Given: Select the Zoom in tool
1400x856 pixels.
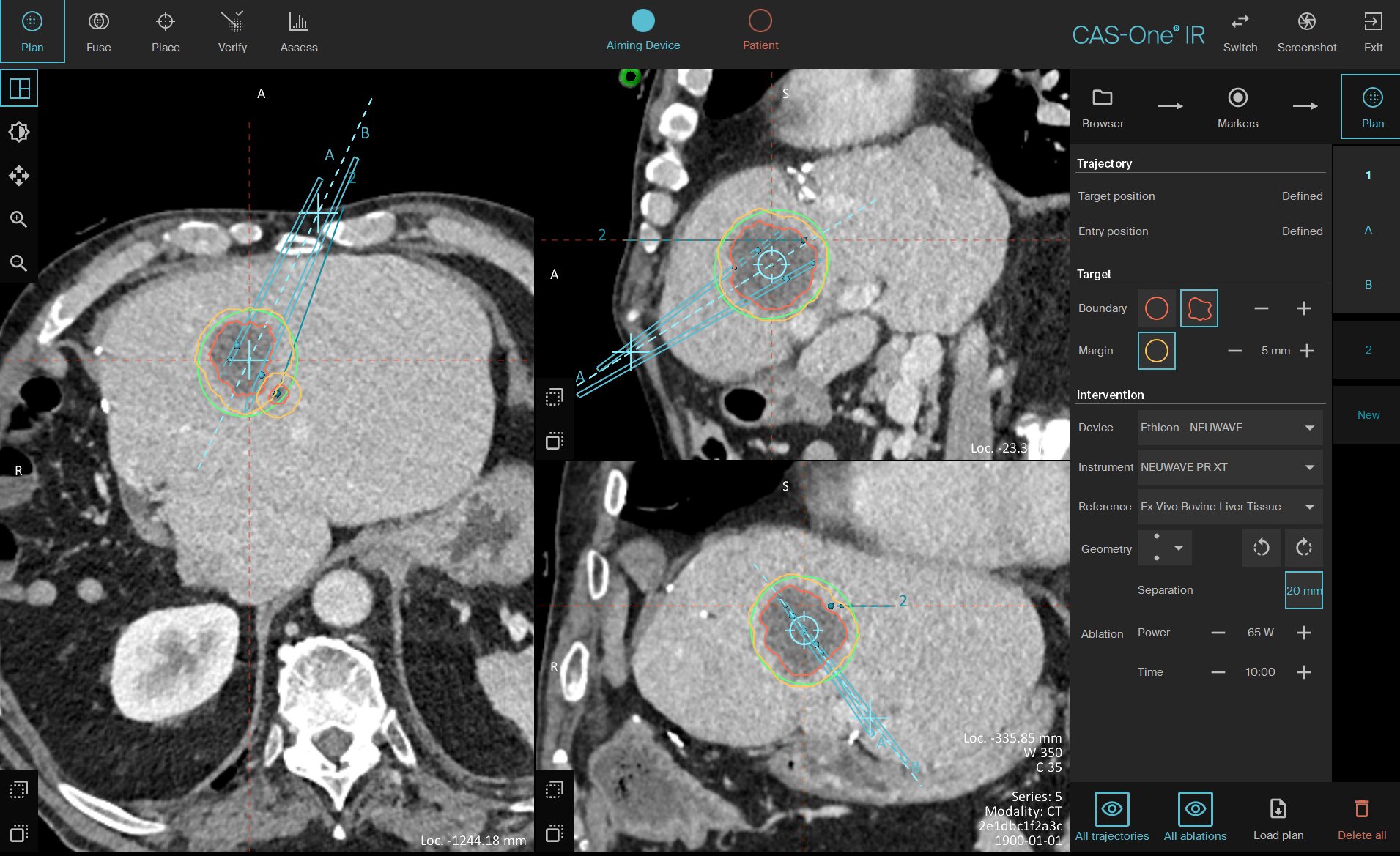Looking at the screenshot, I should point(19,219).
